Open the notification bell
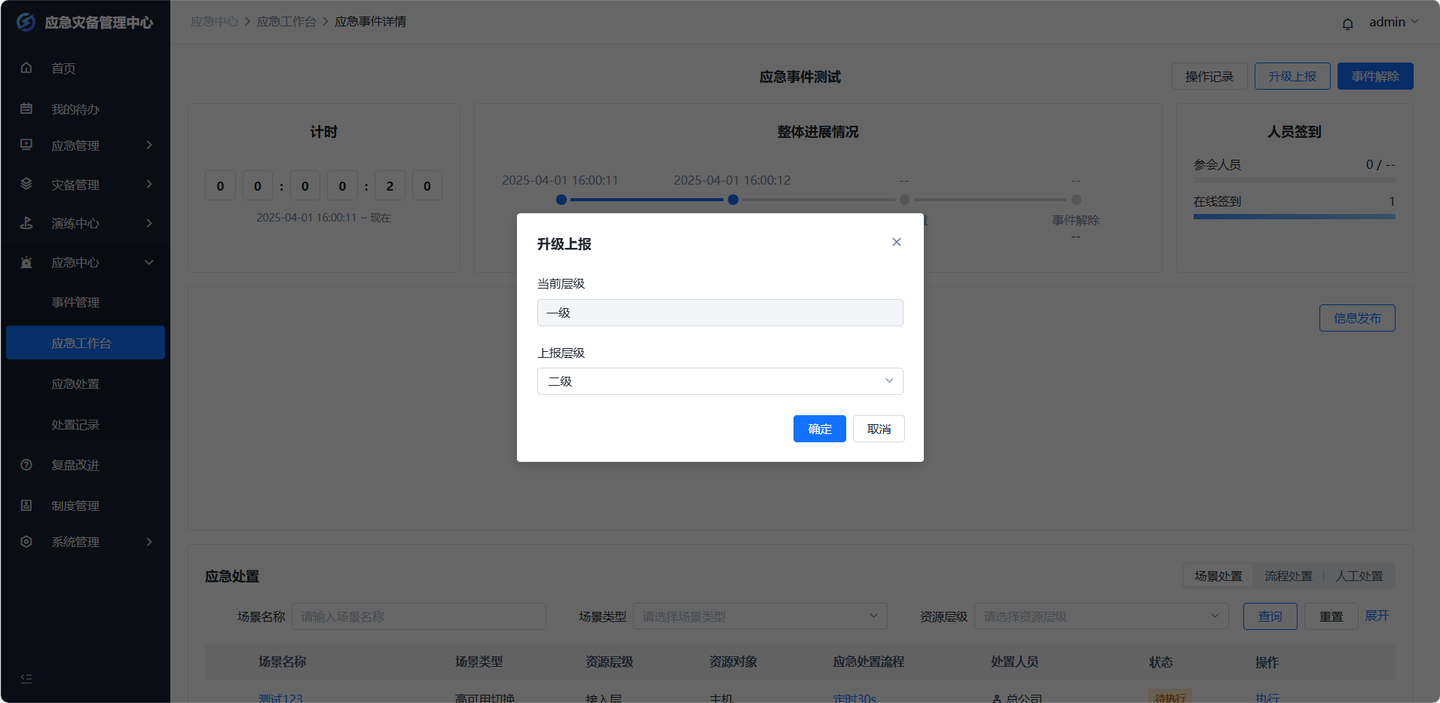The height and width of the screenshot is (703, 1440). 1348,23
